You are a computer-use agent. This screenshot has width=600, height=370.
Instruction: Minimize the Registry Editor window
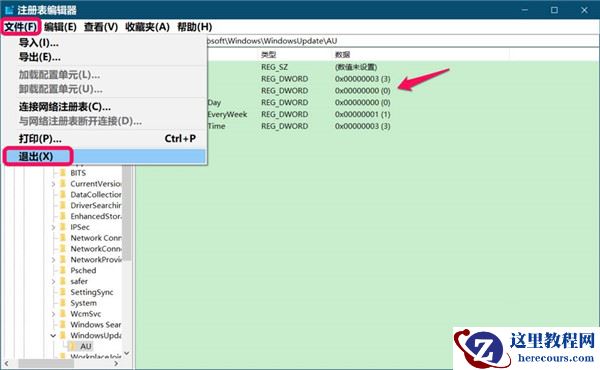click(525, 10)
